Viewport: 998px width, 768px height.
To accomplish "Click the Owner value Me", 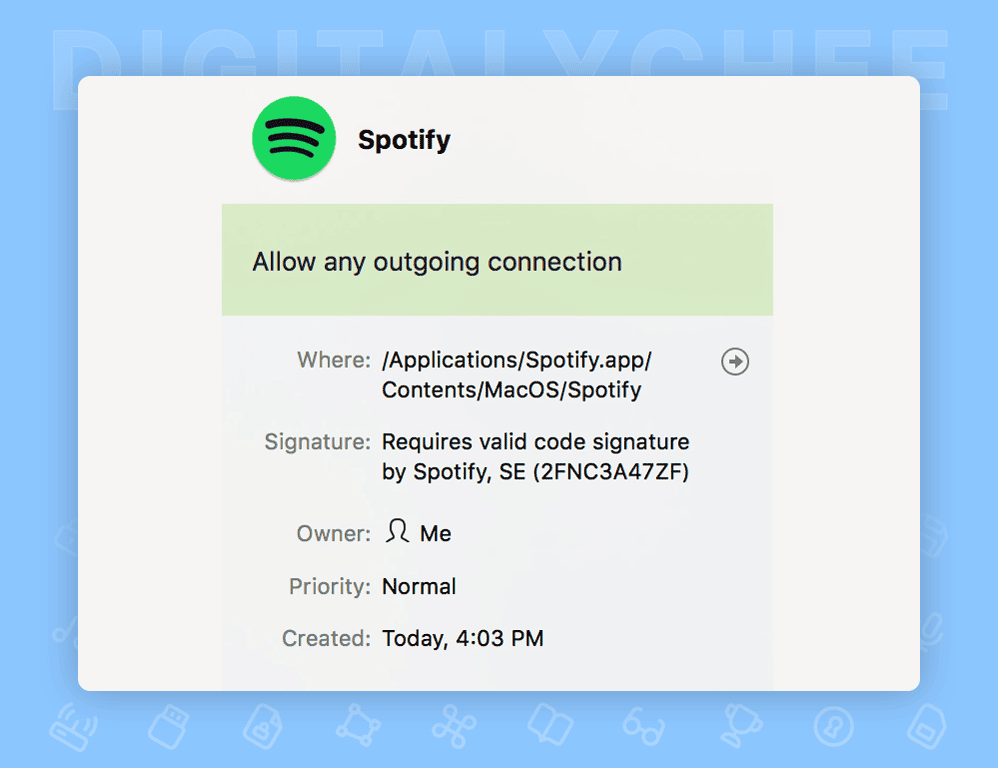I will [x=435, y=533].
